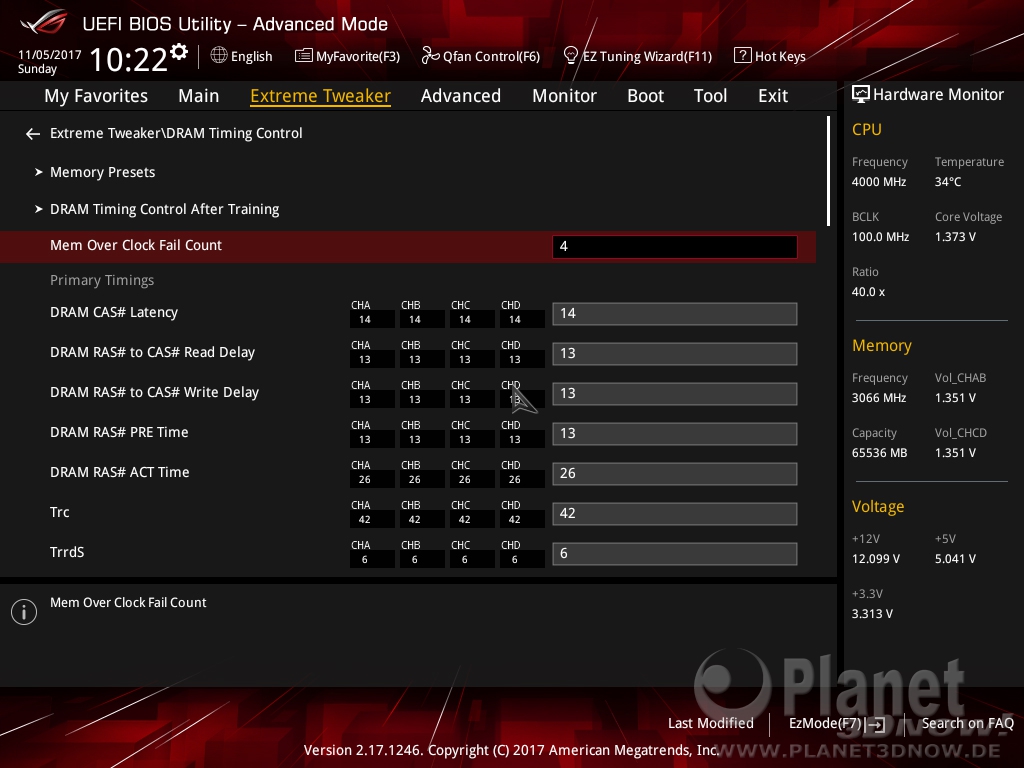Click the settings gear beside the clock
The width and height of the screenshot is (1024, 768).
(x=179, y=52)
